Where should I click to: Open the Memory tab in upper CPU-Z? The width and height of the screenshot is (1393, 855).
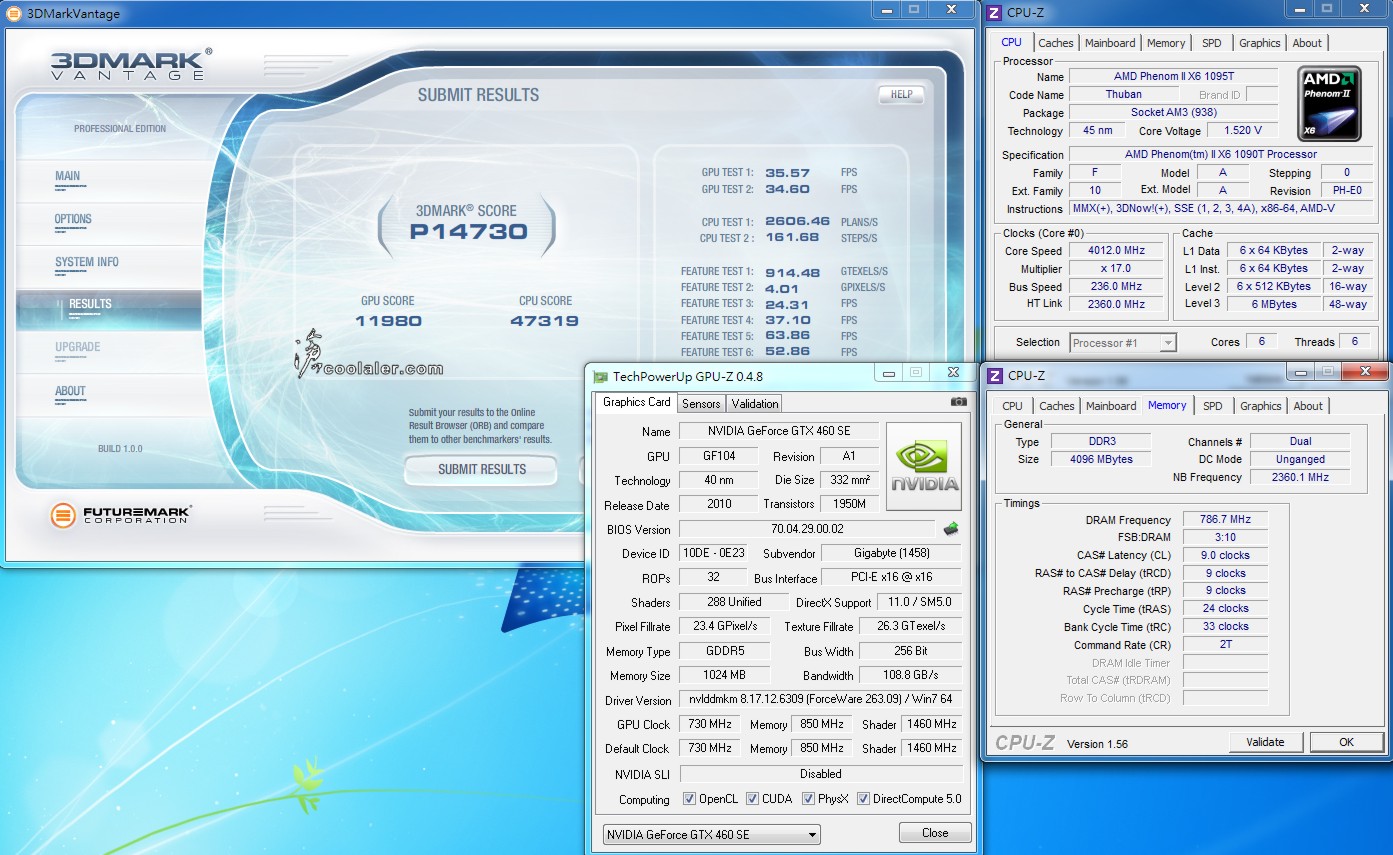[x=1166, y=43]
